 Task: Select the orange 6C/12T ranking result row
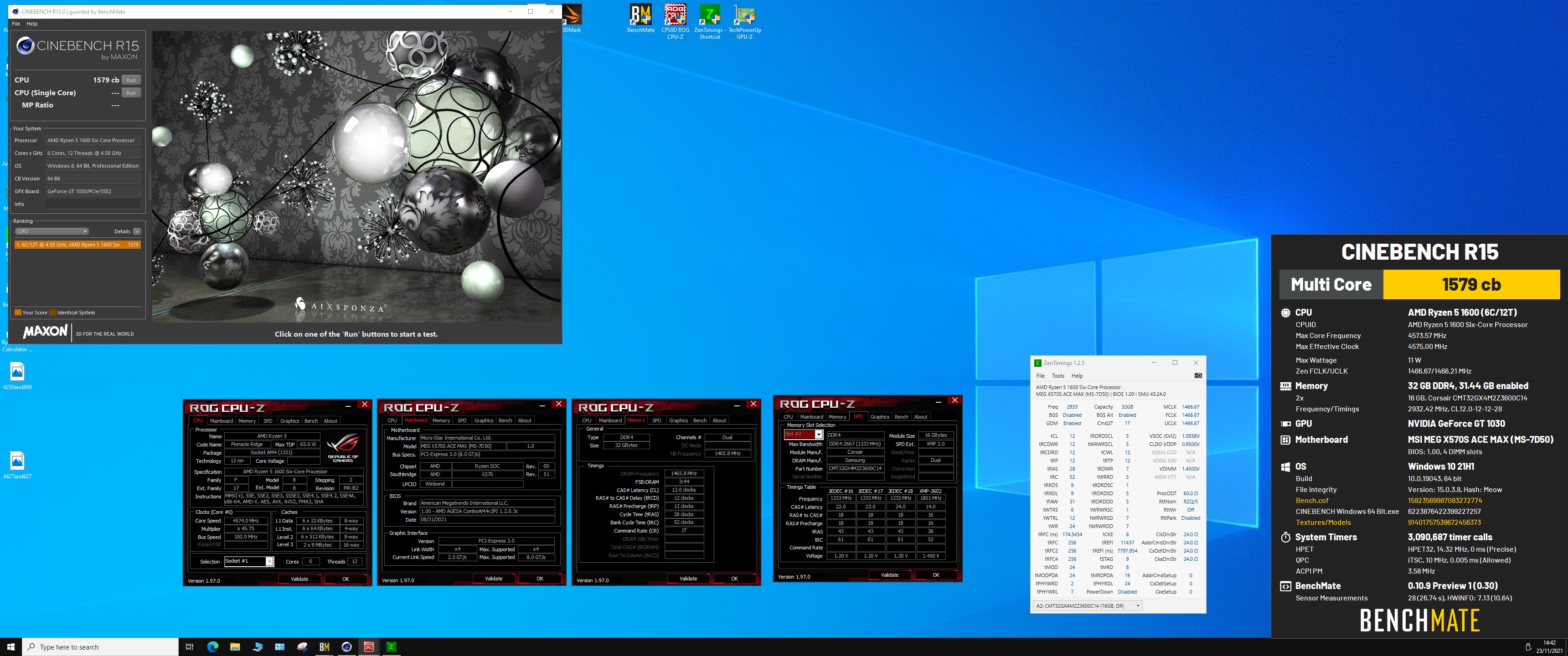77,245
